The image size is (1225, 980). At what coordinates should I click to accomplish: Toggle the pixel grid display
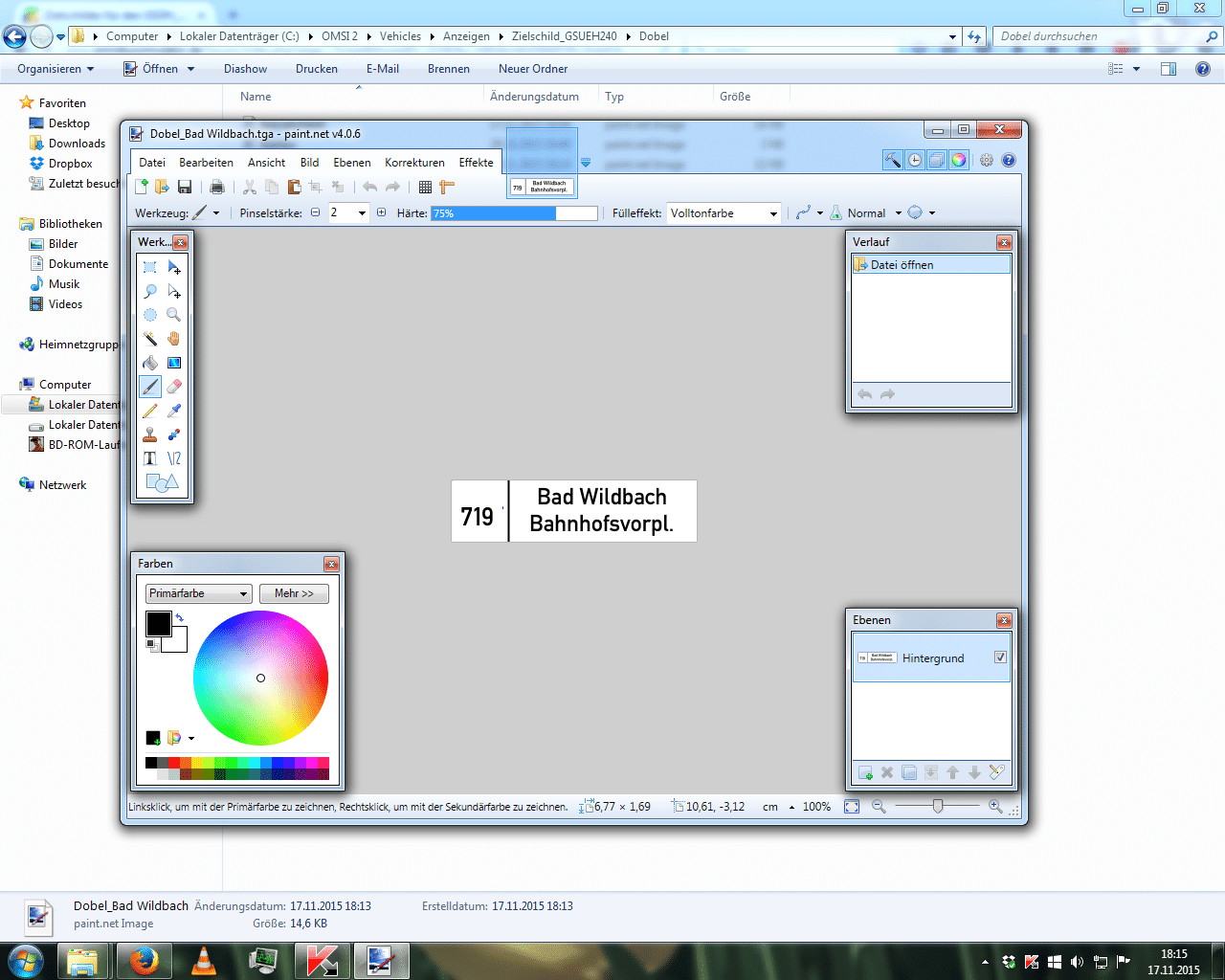click(425, 188)
